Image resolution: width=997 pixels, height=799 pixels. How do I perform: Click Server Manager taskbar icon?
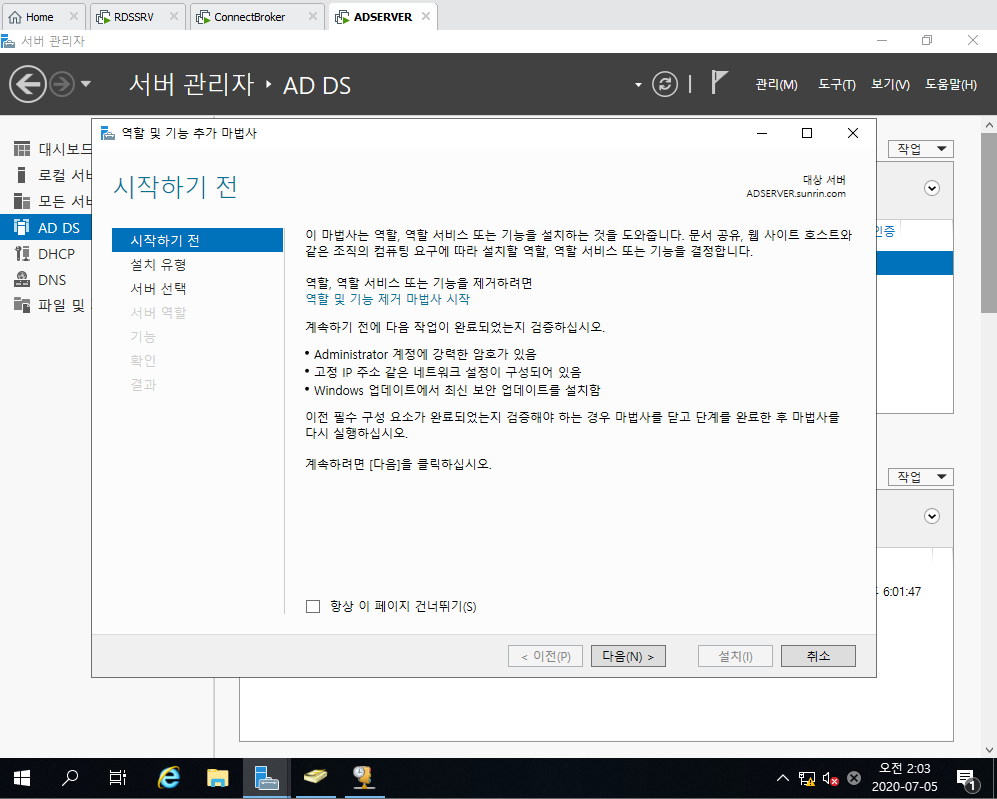(x=266, y=778)
